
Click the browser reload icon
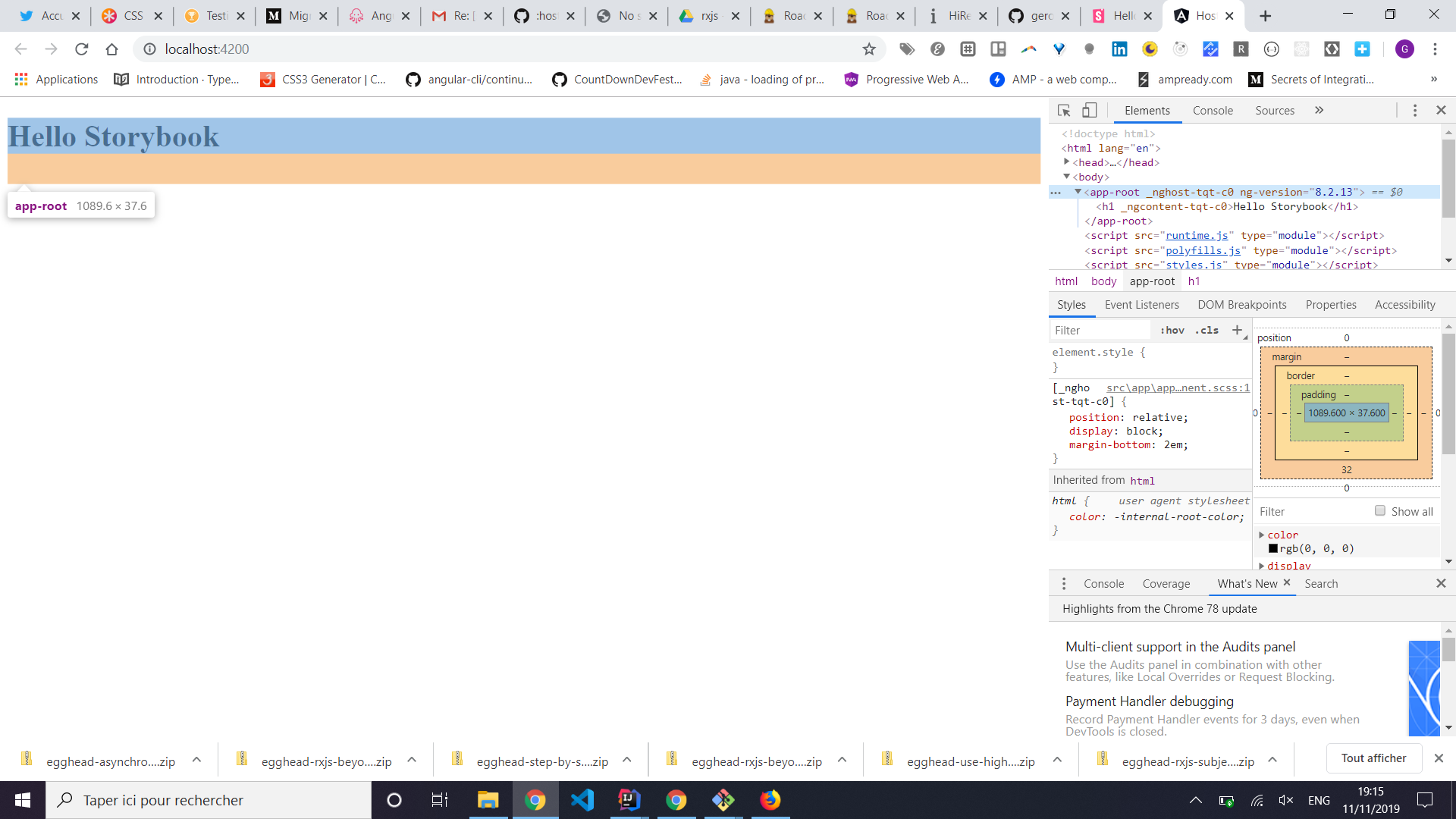coord(82,49)
